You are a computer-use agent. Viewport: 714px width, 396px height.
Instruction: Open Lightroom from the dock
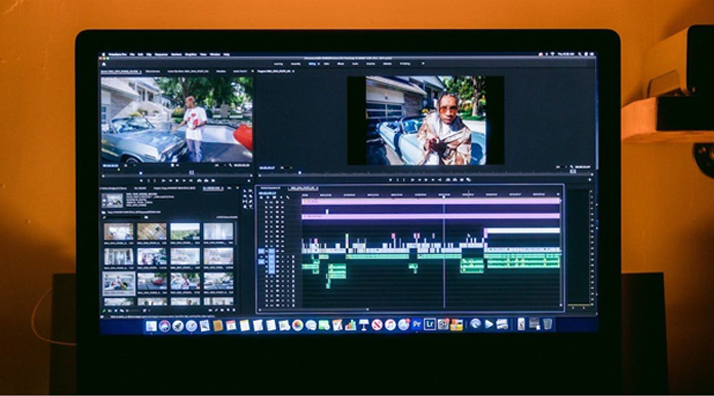(430, 325)
